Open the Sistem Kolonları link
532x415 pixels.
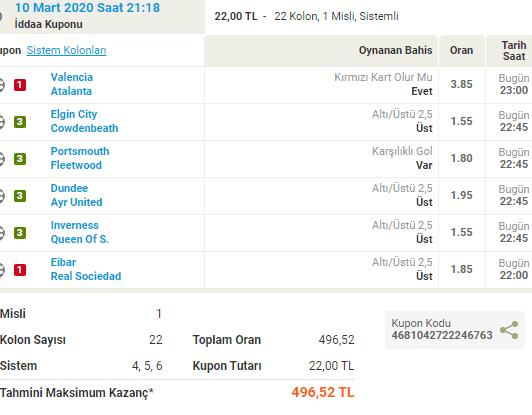[x=66, y=50]
